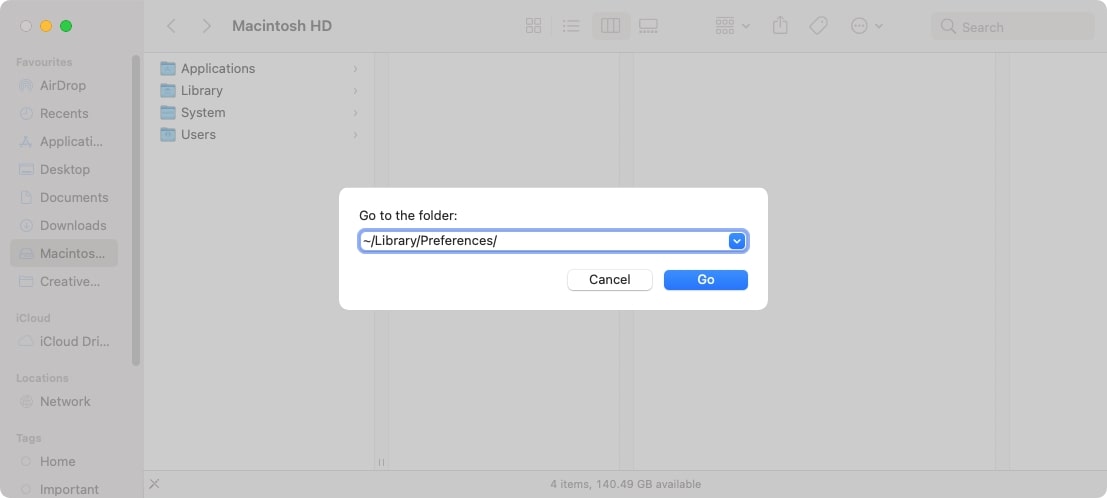Cancel the Go to folder dialog
1107x498 pixels.
609,280
